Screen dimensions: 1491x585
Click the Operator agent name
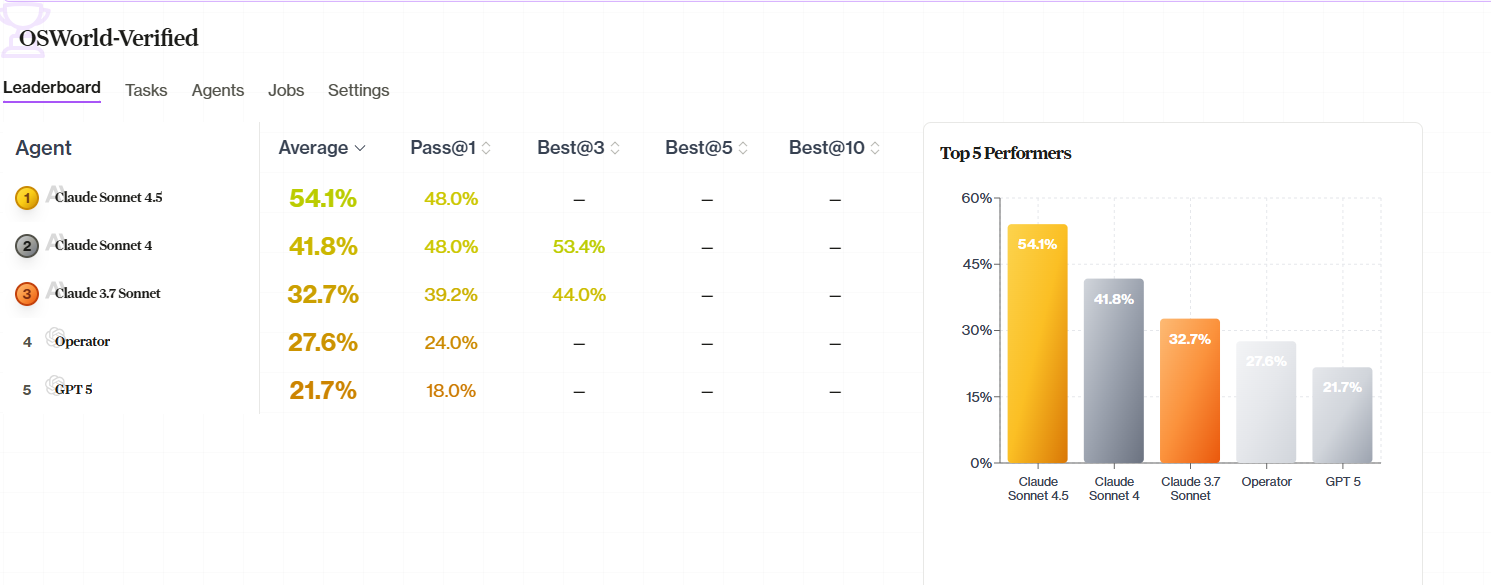[x=81, y=341]
